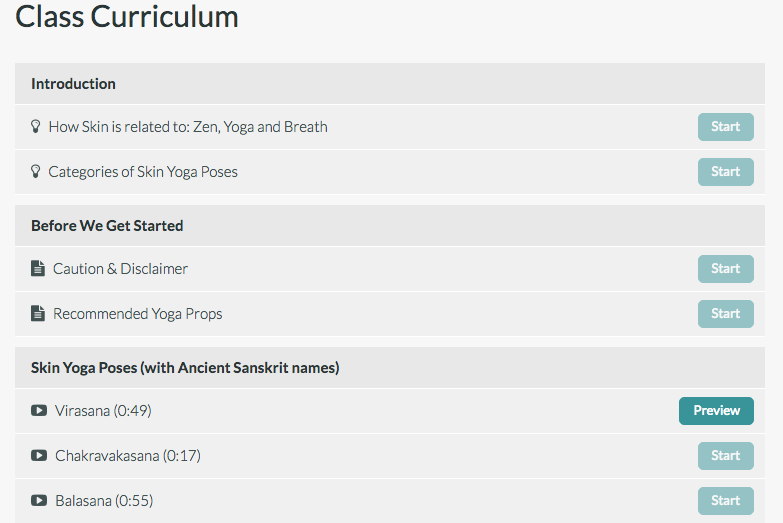Image resolution: width=783 pixels, height=523 pixels.
Task: Click video play icon beside Virasana
Action: 39,411
